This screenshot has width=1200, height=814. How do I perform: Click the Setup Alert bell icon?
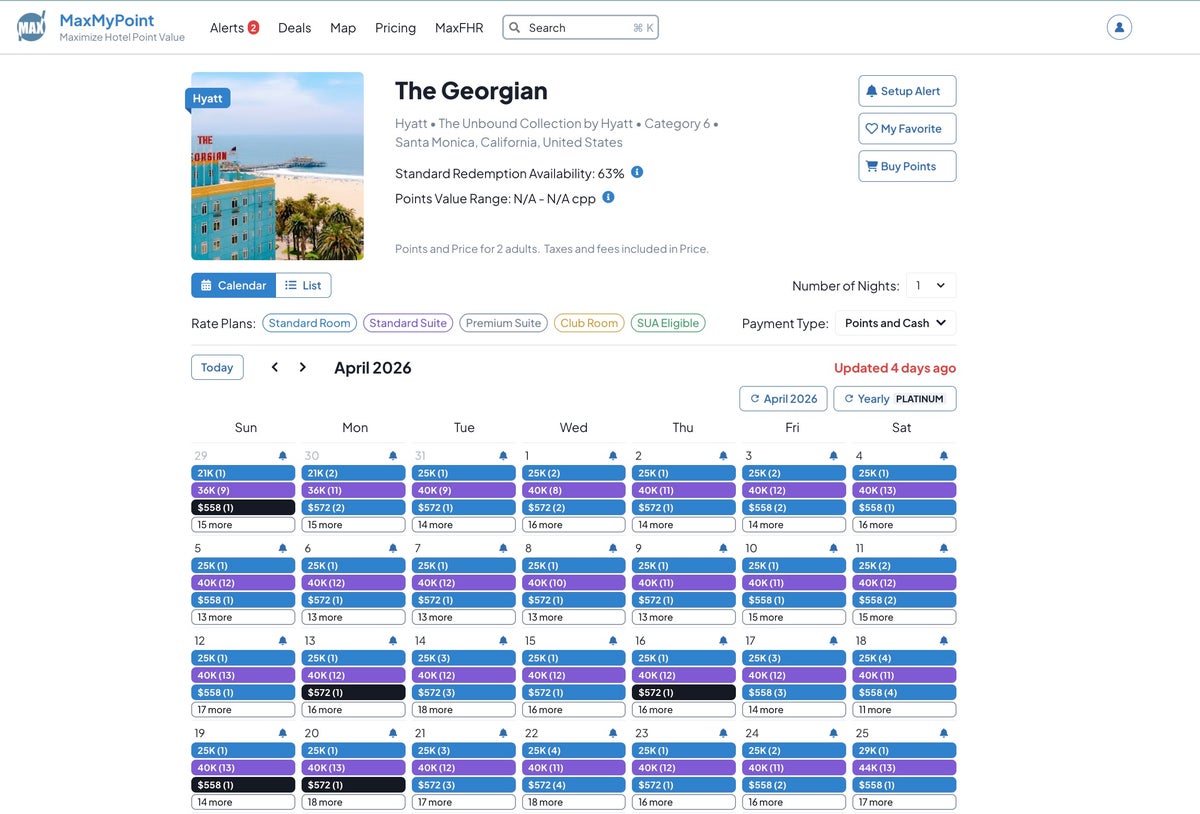[x=874, y=90]
